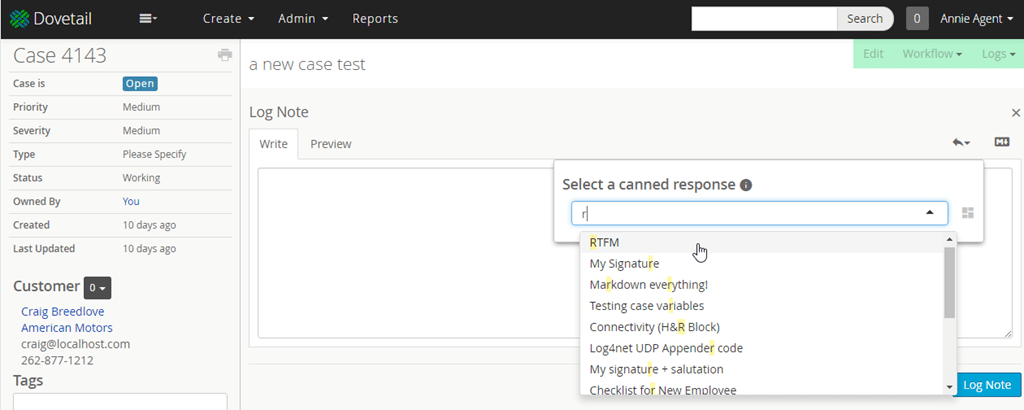
Task: Expand the Customer count dropdown
Action: [97, 288]
